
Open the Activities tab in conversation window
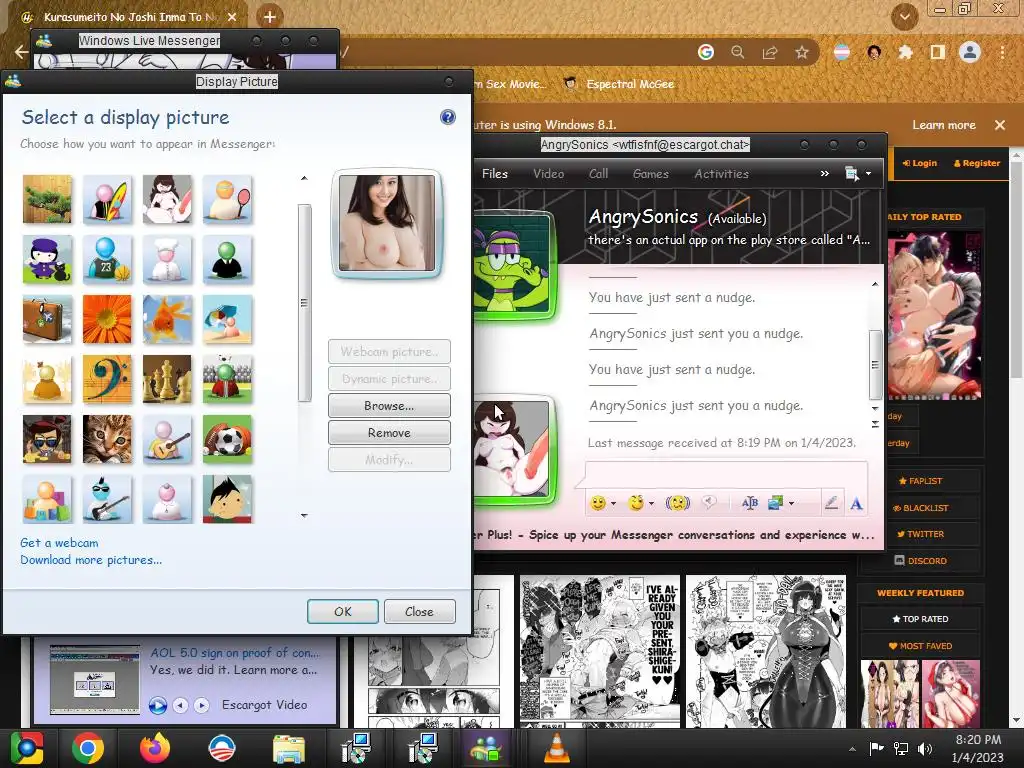point(721,174)
